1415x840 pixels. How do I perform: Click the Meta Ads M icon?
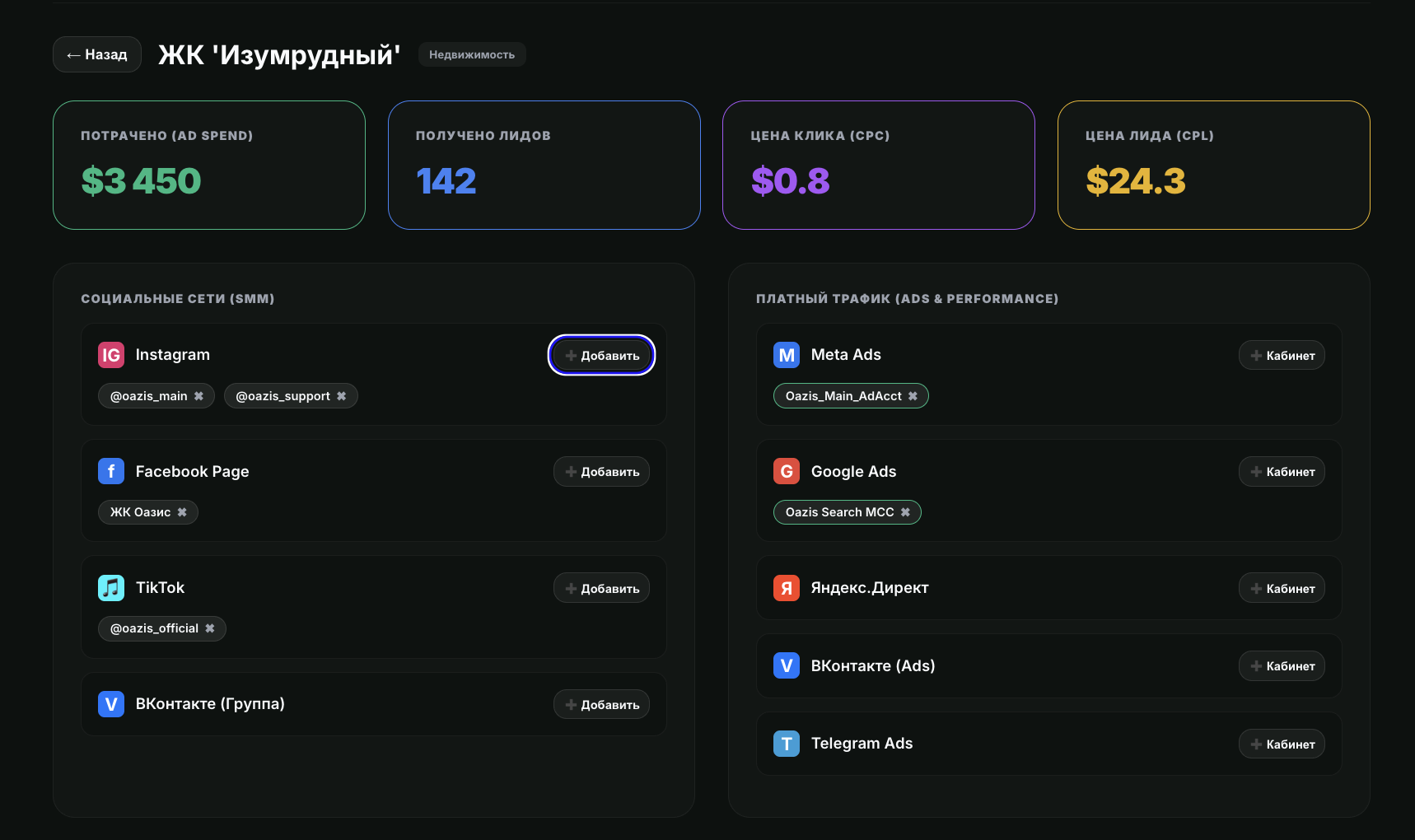coord(787,355)
